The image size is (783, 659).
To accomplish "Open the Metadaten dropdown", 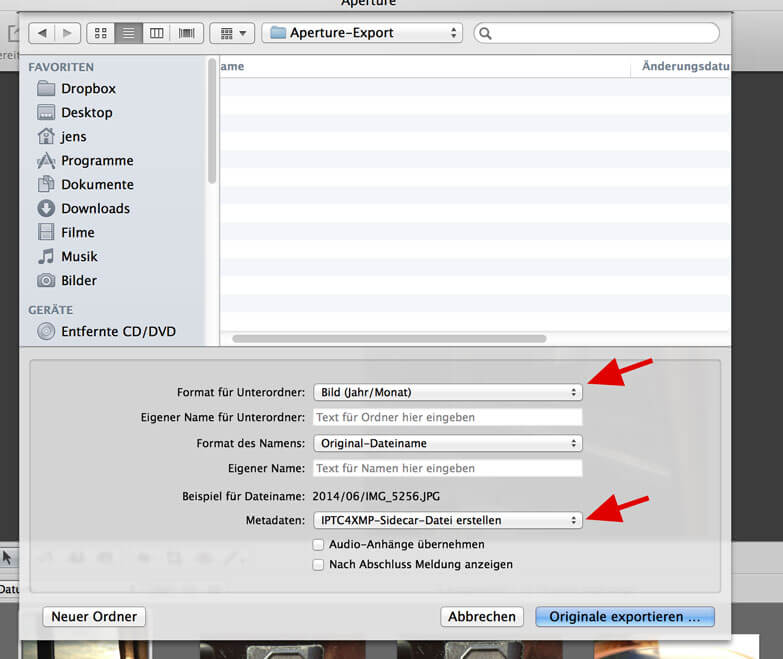I will coord(447,520).
